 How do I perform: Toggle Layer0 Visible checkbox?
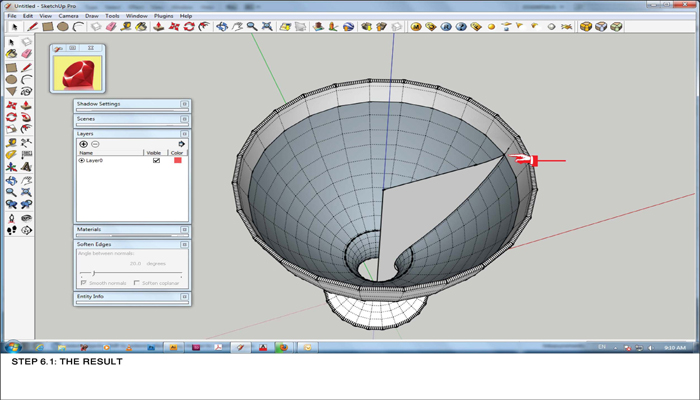tap(156, 160)
